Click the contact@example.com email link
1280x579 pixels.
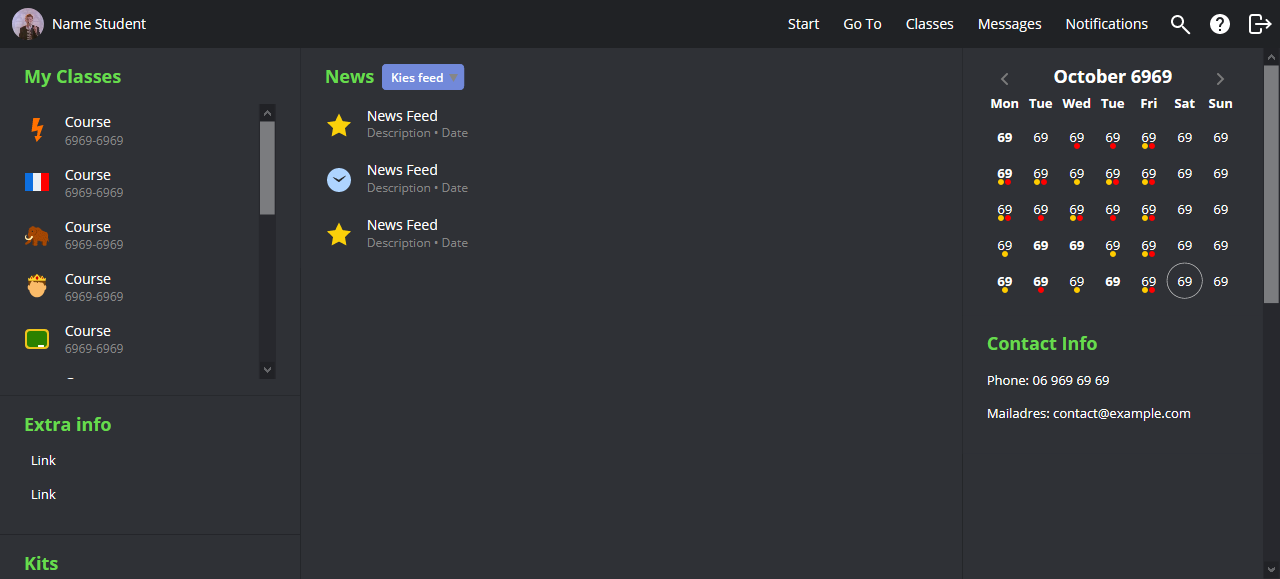click(1121, 413)
